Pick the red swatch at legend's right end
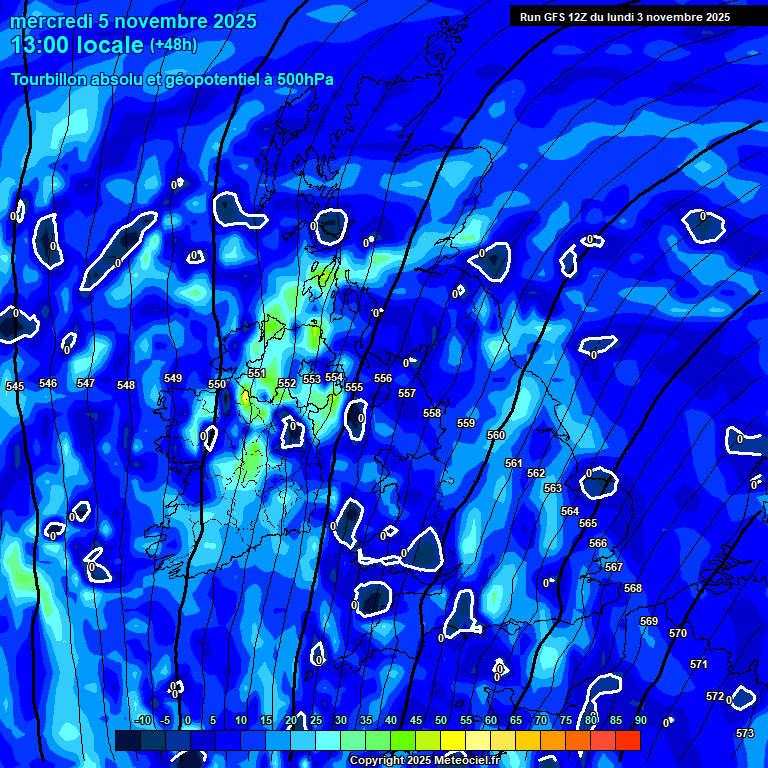 tap(627, 741)
